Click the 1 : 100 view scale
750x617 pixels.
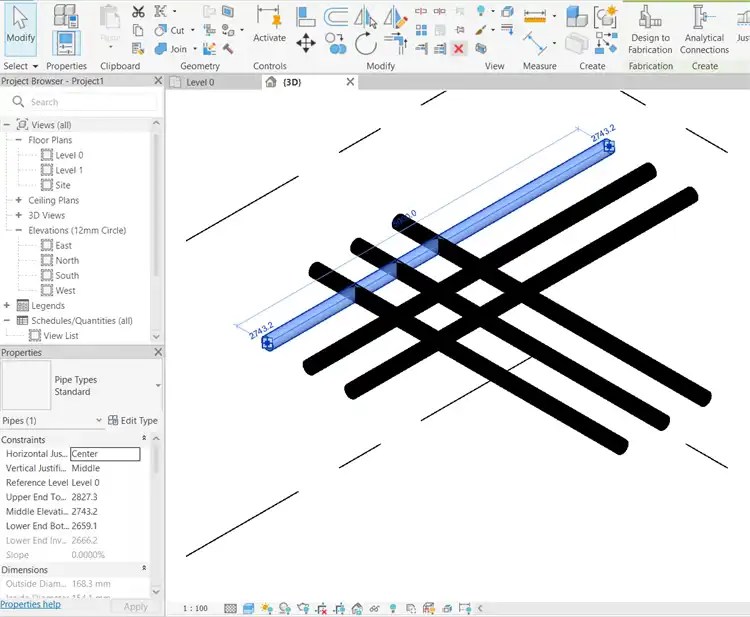click(x=195, y=608)
